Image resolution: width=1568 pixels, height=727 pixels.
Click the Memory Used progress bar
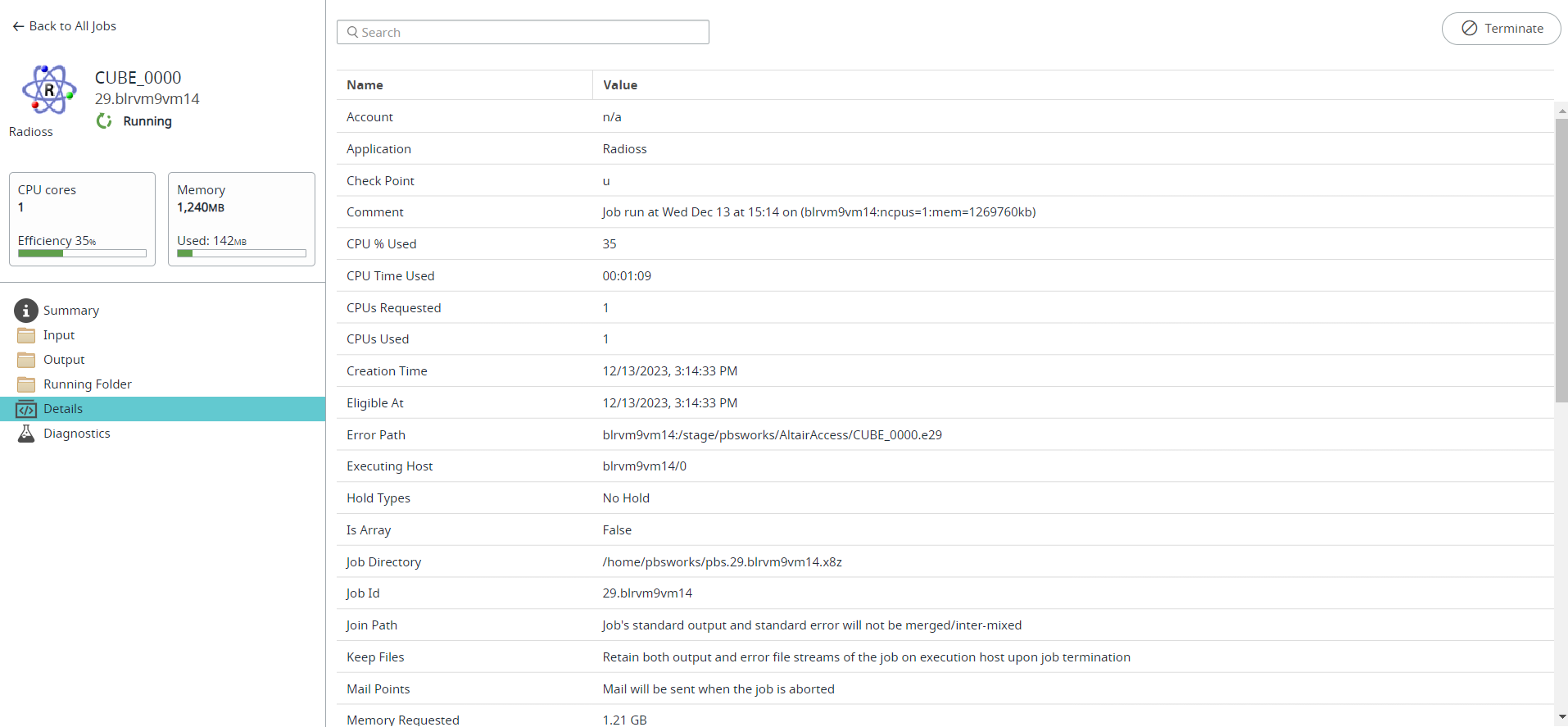coord(241,253)
